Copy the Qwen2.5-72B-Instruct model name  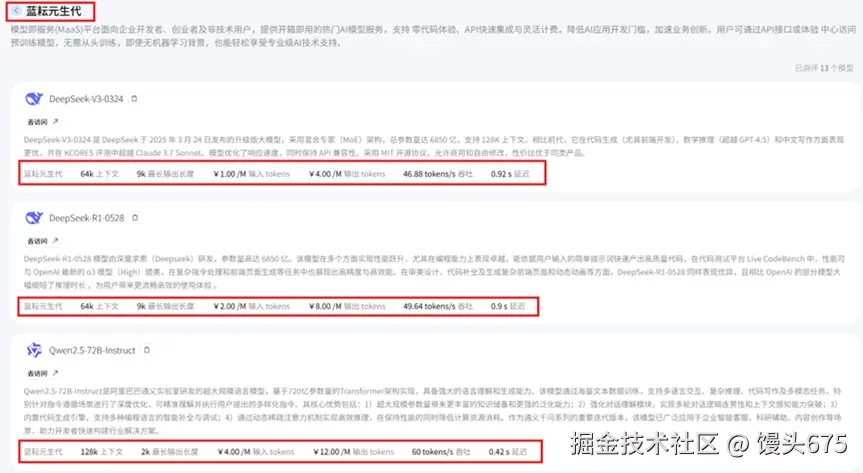coord(146,350)
